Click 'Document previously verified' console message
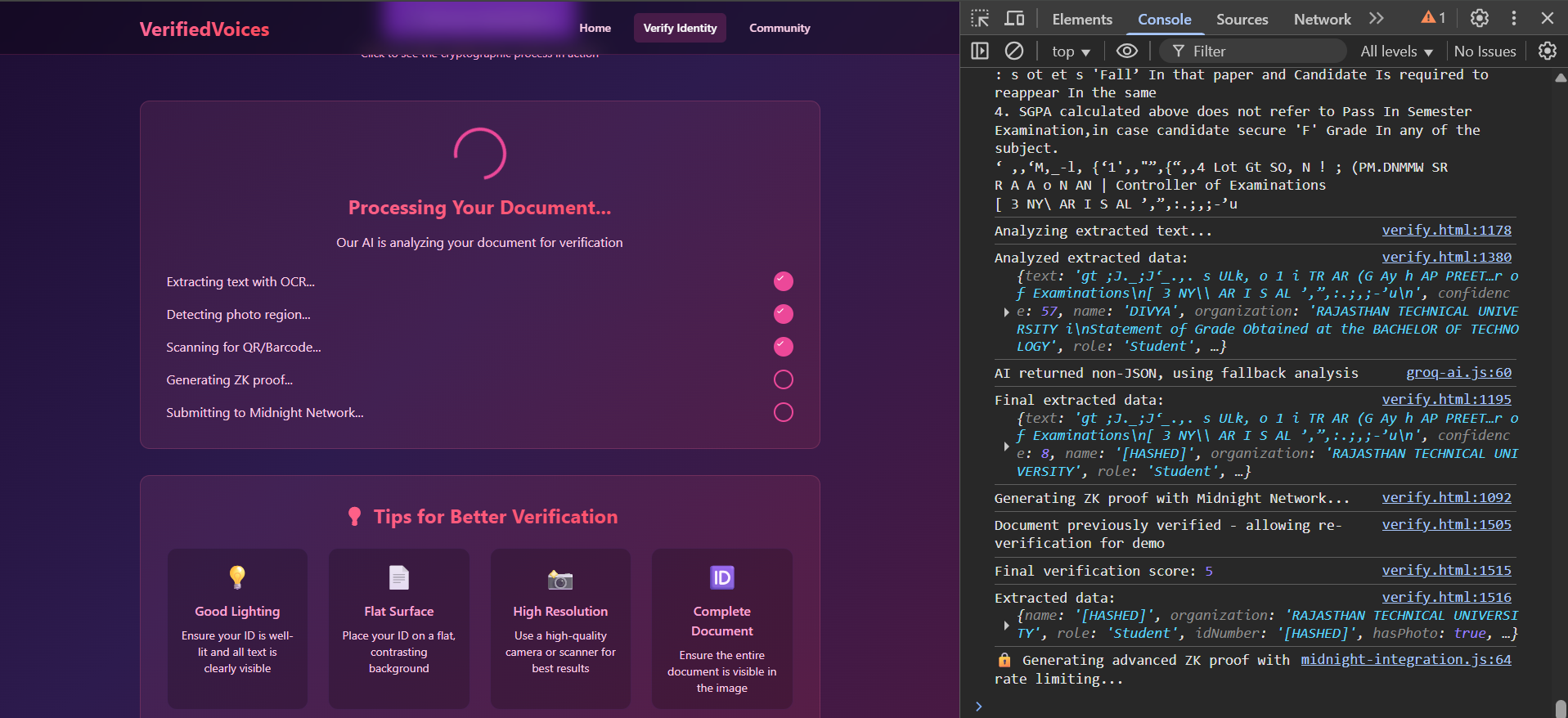The width and height of the screenshot is (1568, 718). 1167,534
